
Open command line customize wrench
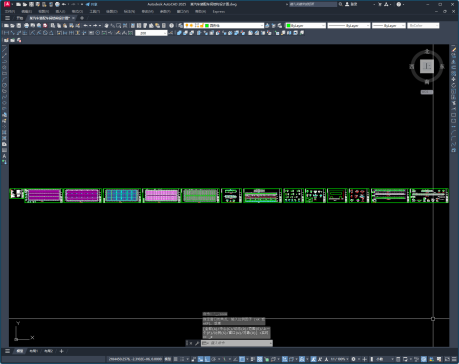pyautogui.click(x=197, y=343)
